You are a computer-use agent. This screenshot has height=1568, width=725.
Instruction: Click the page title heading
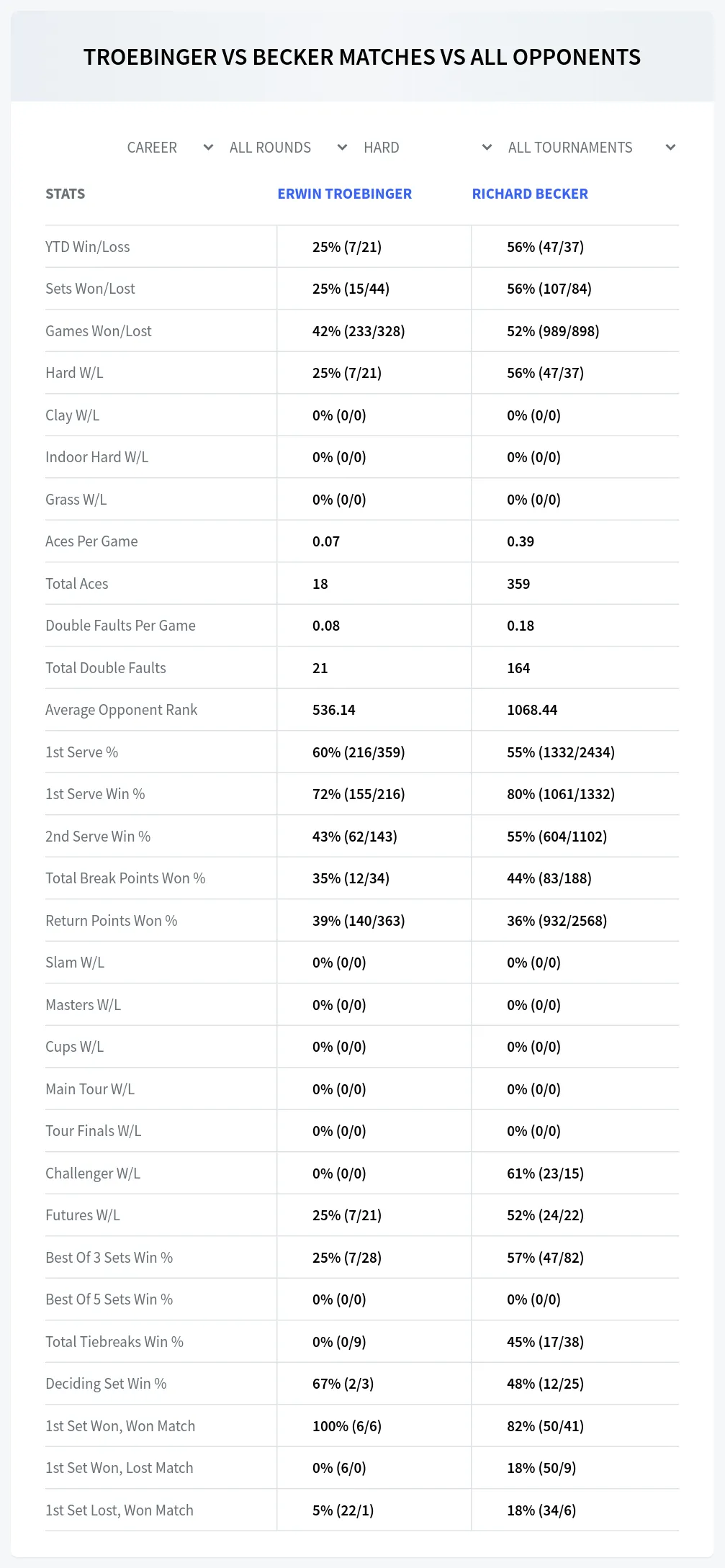pyautogui.click(x=362, y=57)
